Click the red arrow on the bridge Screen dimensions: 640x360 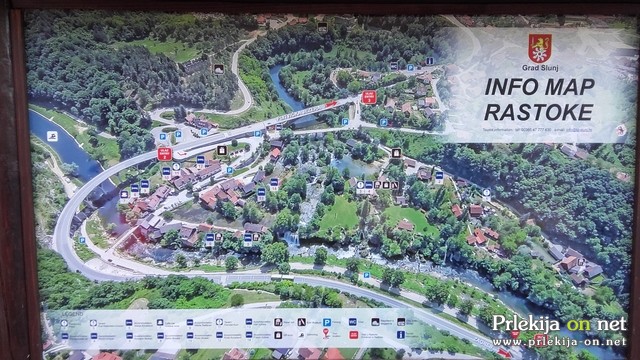331,104
